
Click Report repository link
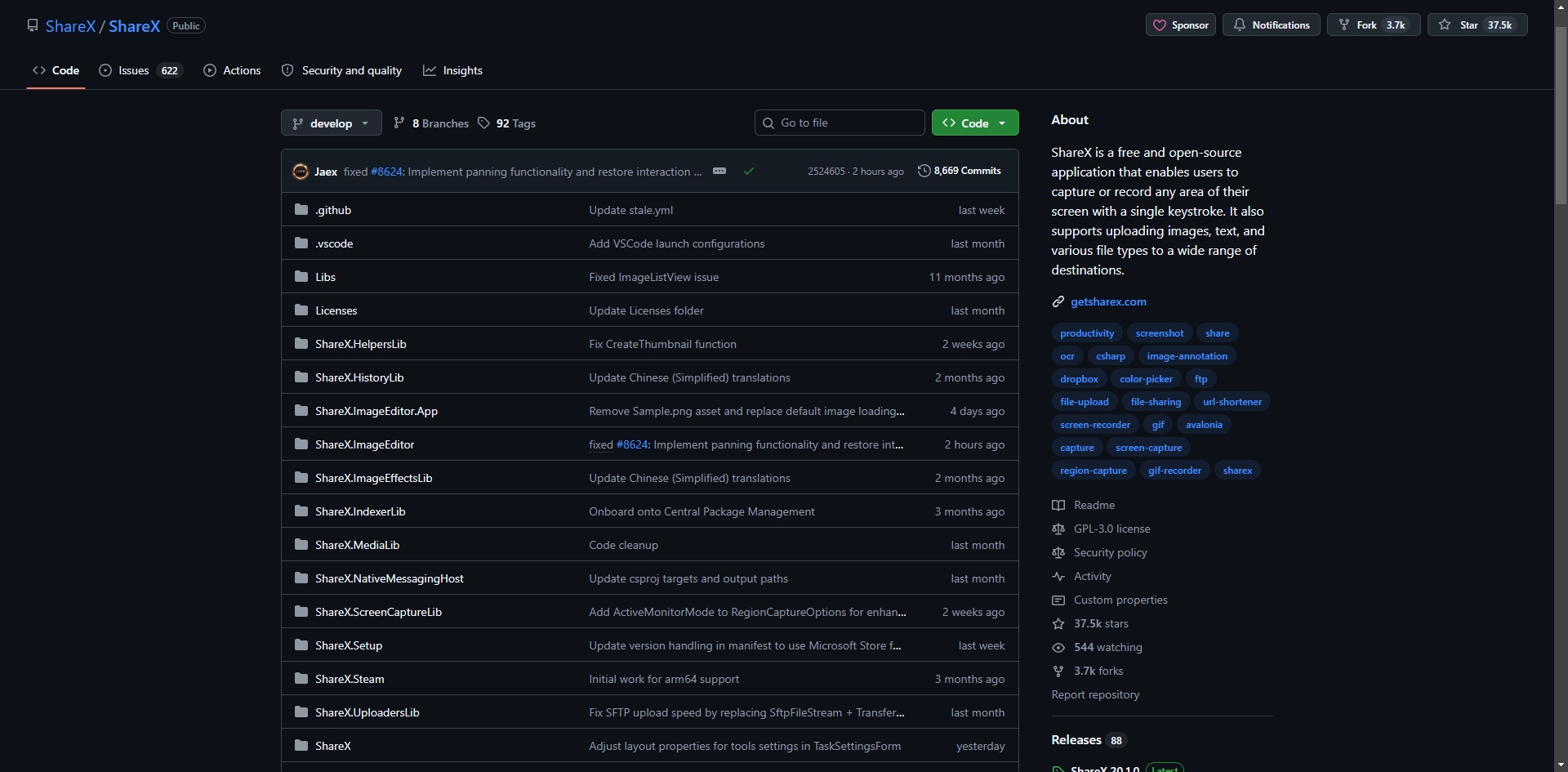[x=1095, y=694]
